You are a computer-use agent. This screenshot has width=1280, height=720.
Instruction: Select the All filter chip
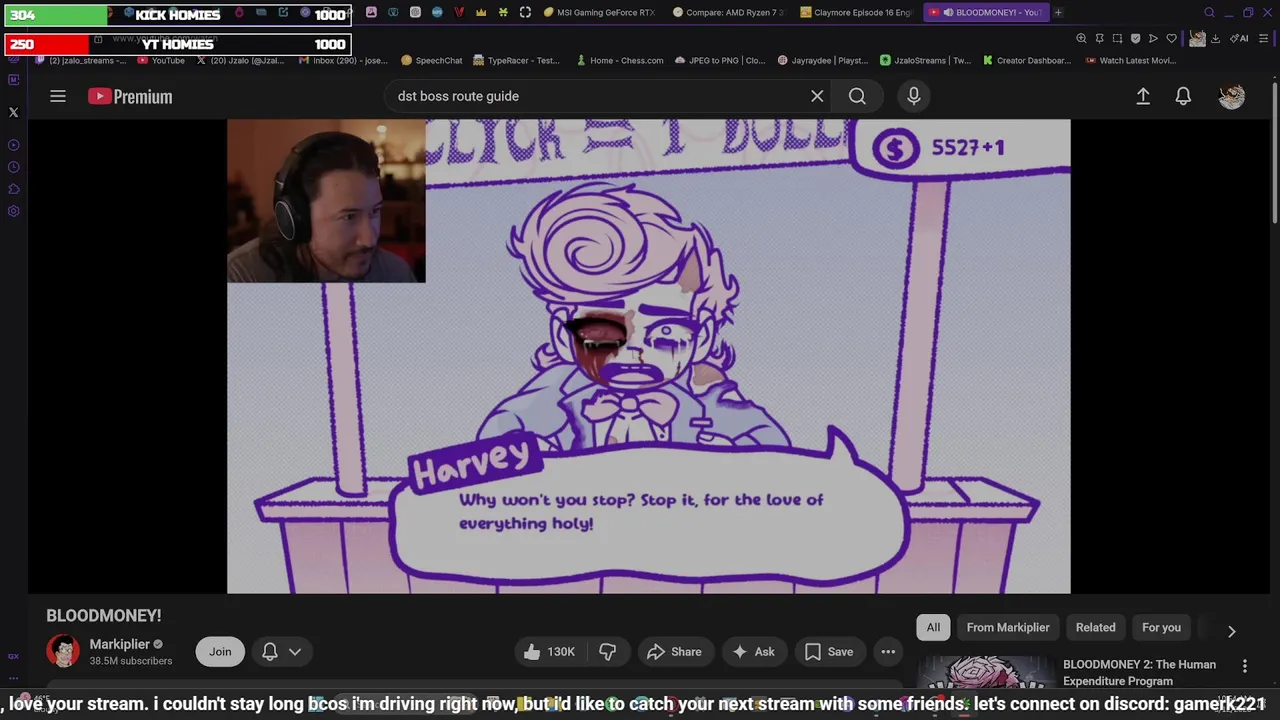(x=933, y=628)
